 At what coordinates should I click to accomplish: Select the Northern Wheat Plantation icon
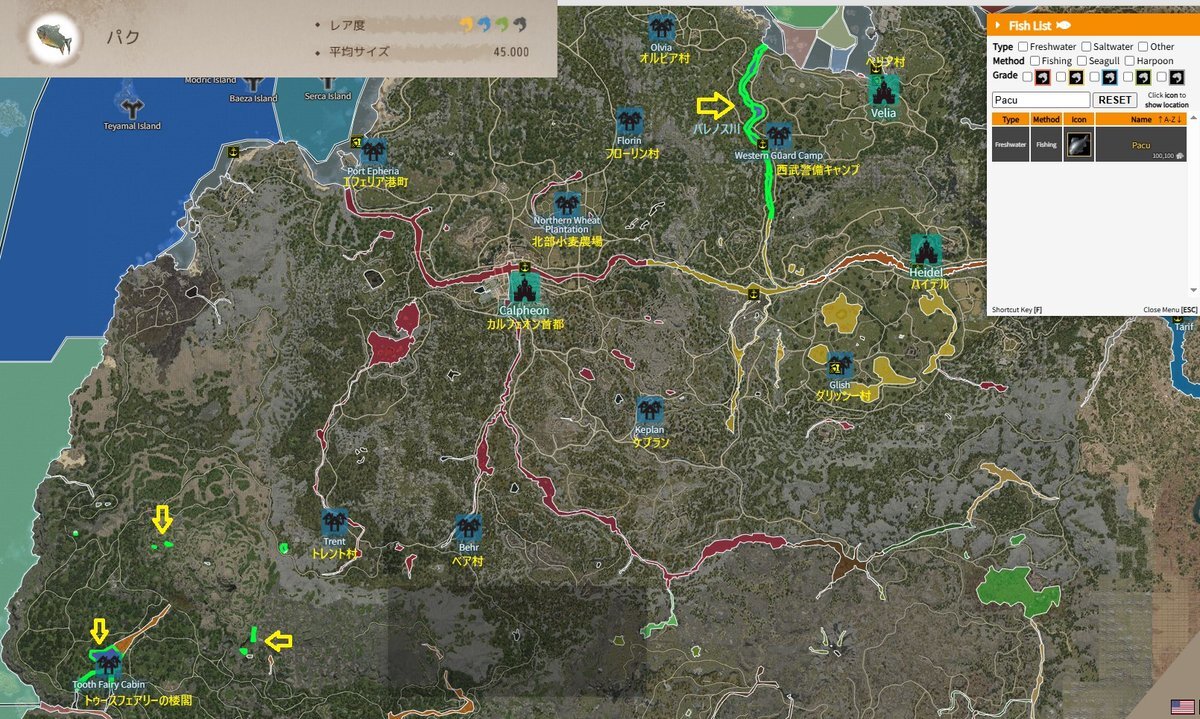[567, 204]
